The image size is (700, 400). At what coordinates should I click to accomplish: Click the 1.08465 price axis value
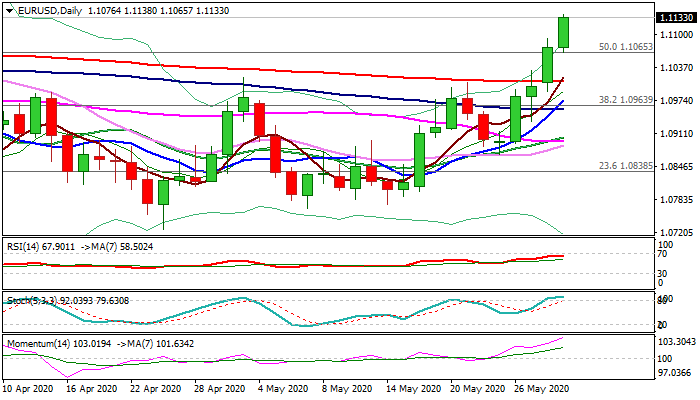click(677, 167)
